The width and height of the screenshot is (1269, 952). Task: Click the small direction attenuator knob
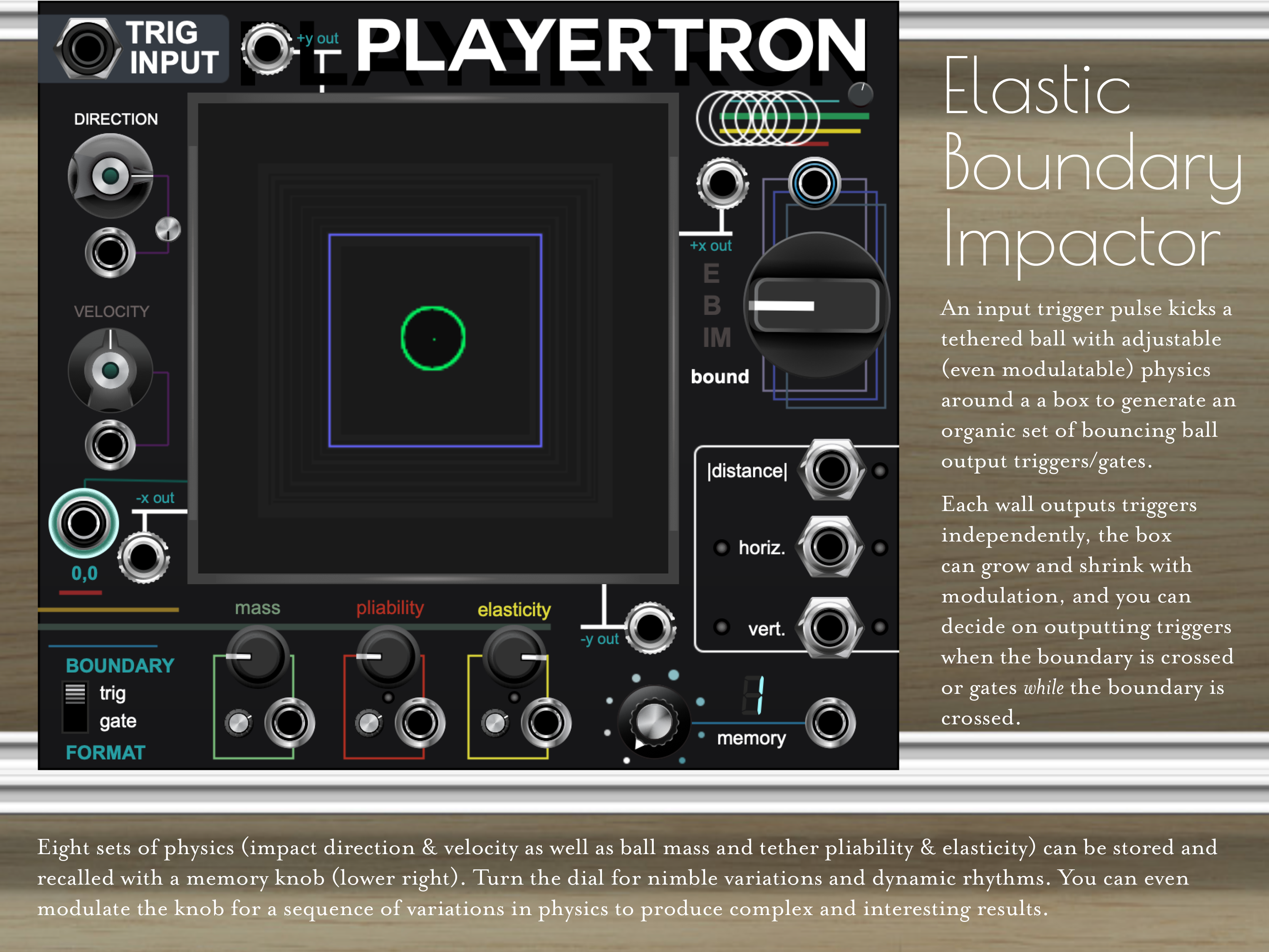pos(168,230)
